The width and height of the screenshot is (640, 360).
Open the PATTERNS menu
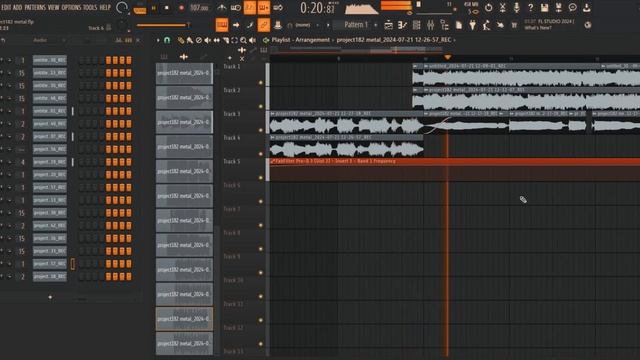[x=35, y=7]
